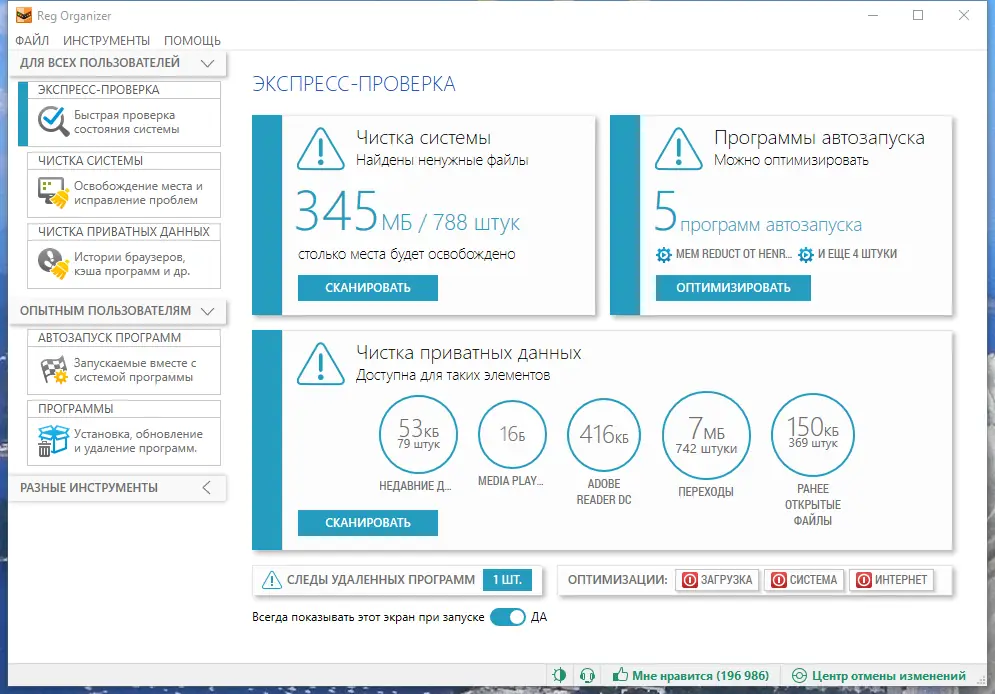The width and height of the screenshot is (995, 694).
Task: Click the 416 КБ Adobe Reader DC circle
Action: [x=603, y=435]
